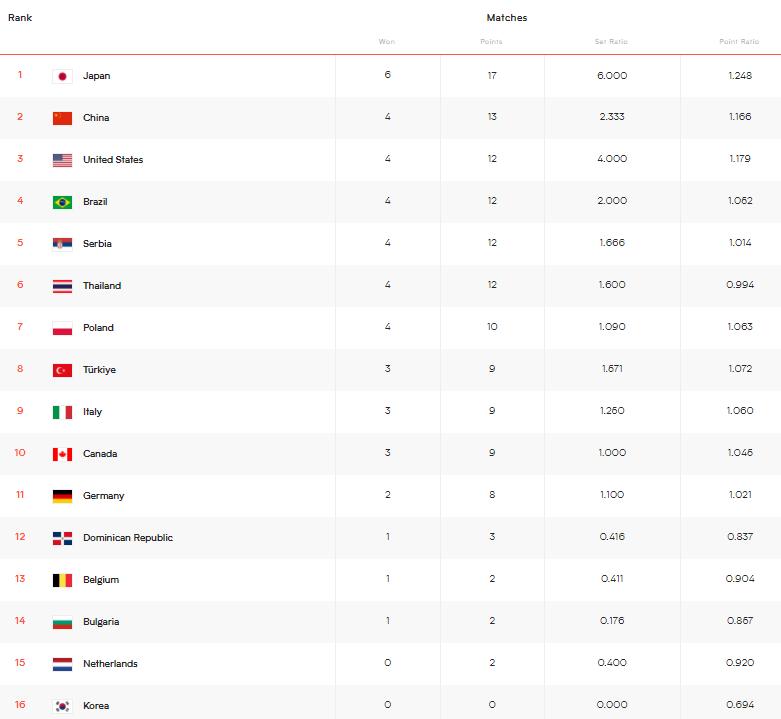Click the Korea flag icon

tap(62, 706)
